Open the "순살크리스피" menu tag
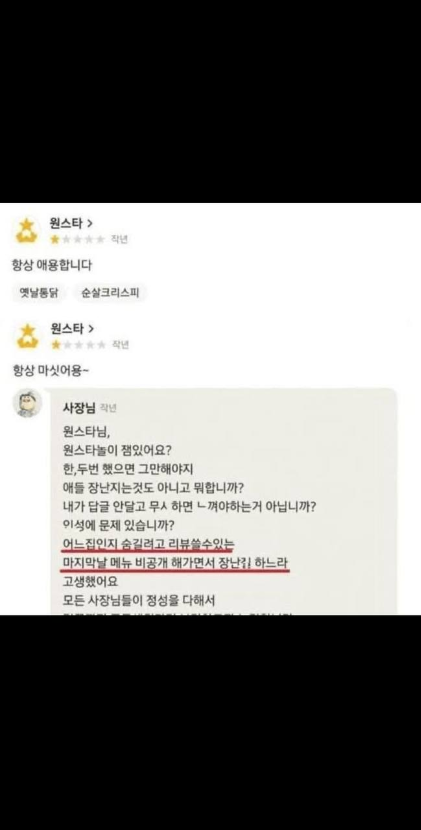 [x=110, y=293]
